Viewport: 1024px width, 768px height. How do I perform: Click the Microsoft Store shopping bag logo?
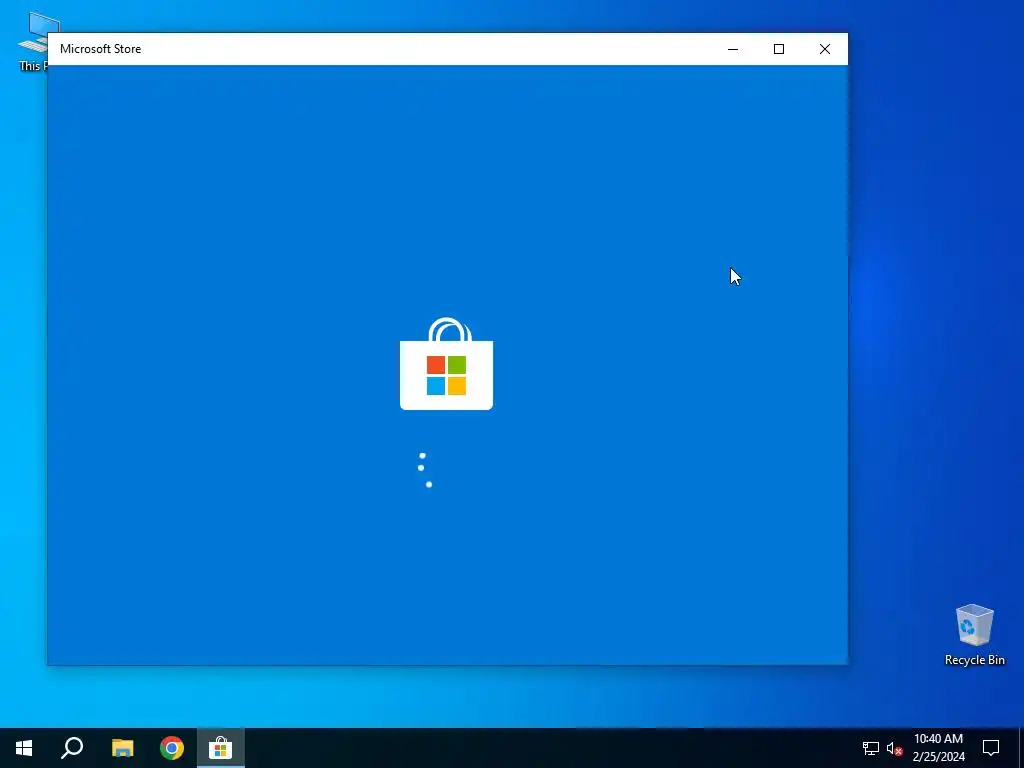(447, 364)
